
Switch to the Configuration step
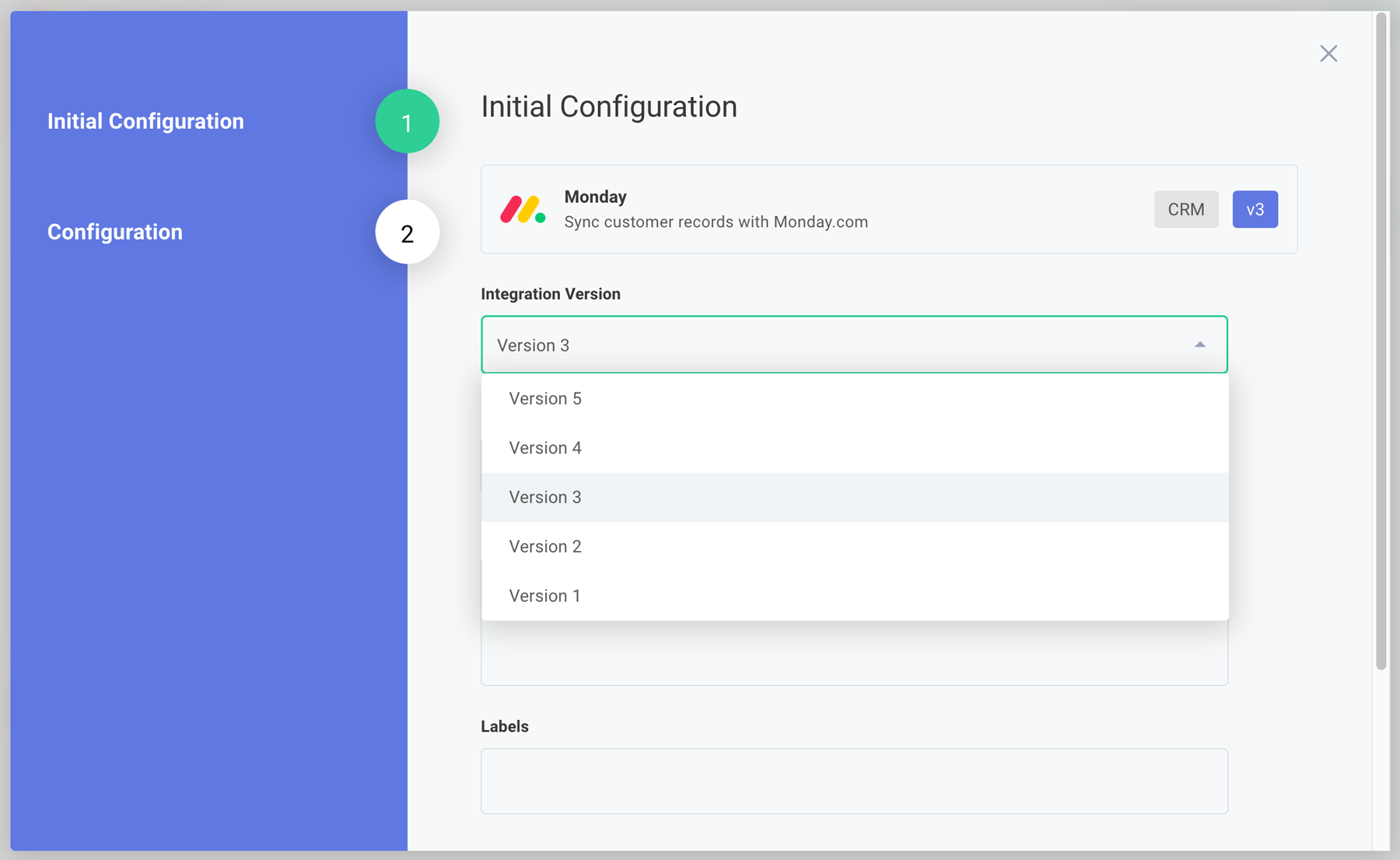click(114, 232)
